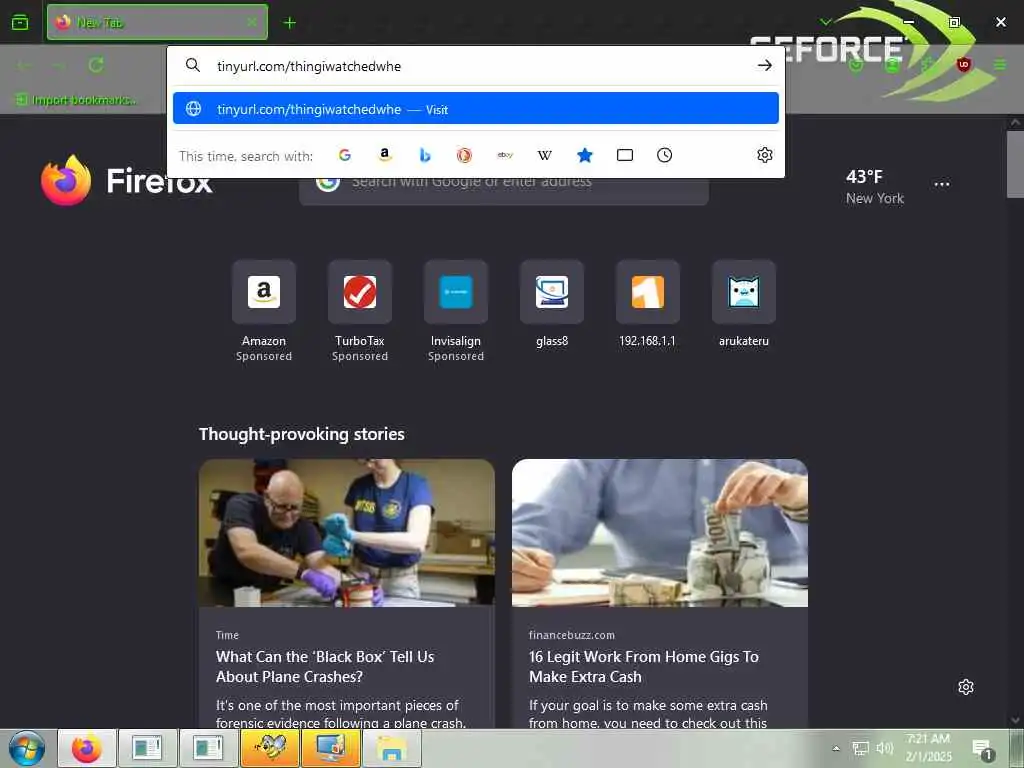Open the 43°F New York weather widget
1024x768 pixels.
(874, 187)
